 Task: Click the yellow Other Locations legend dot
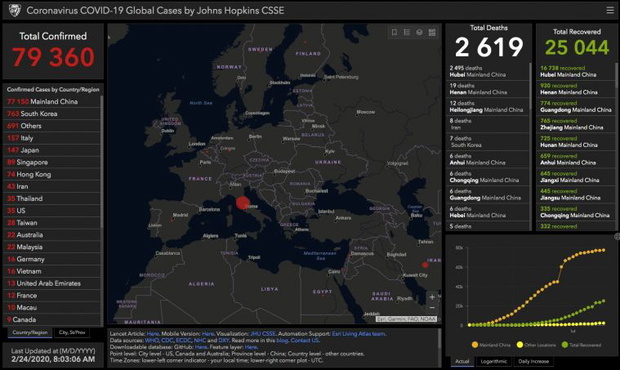520,345
